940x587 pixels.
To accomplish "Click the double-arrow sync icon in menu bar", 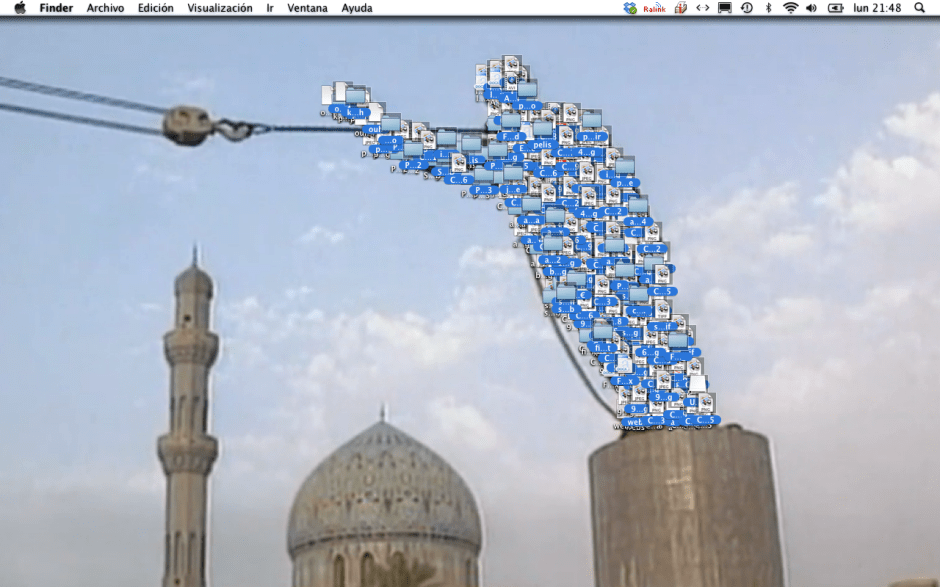I will coord(702,8).
